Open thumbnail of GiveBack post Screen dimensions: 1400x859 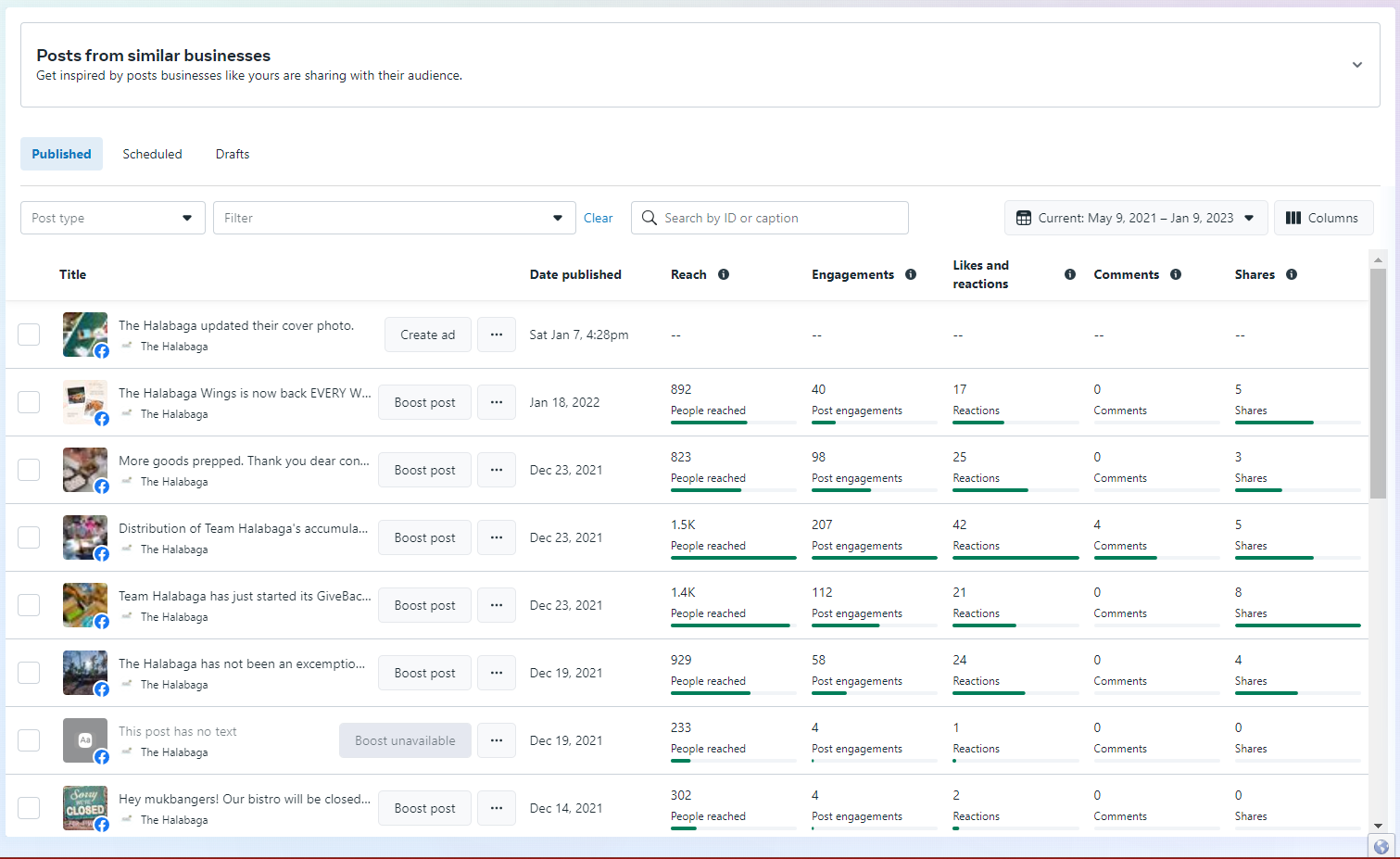tap(85, 605)
